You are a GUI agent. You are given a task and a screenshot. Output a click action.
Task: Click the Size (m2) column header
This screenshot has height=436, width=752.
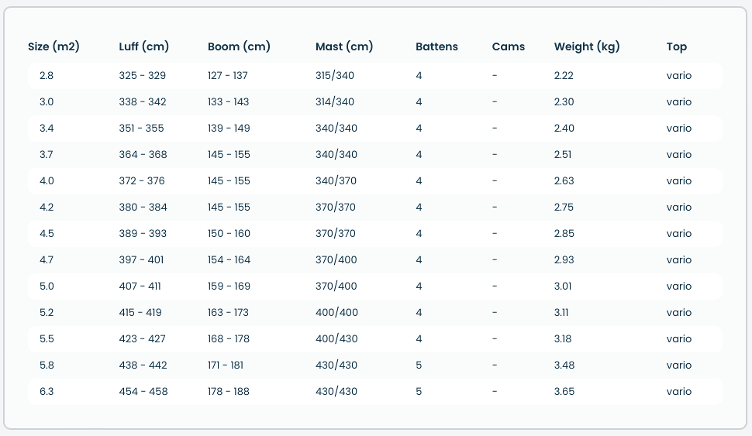coord(54,47)
